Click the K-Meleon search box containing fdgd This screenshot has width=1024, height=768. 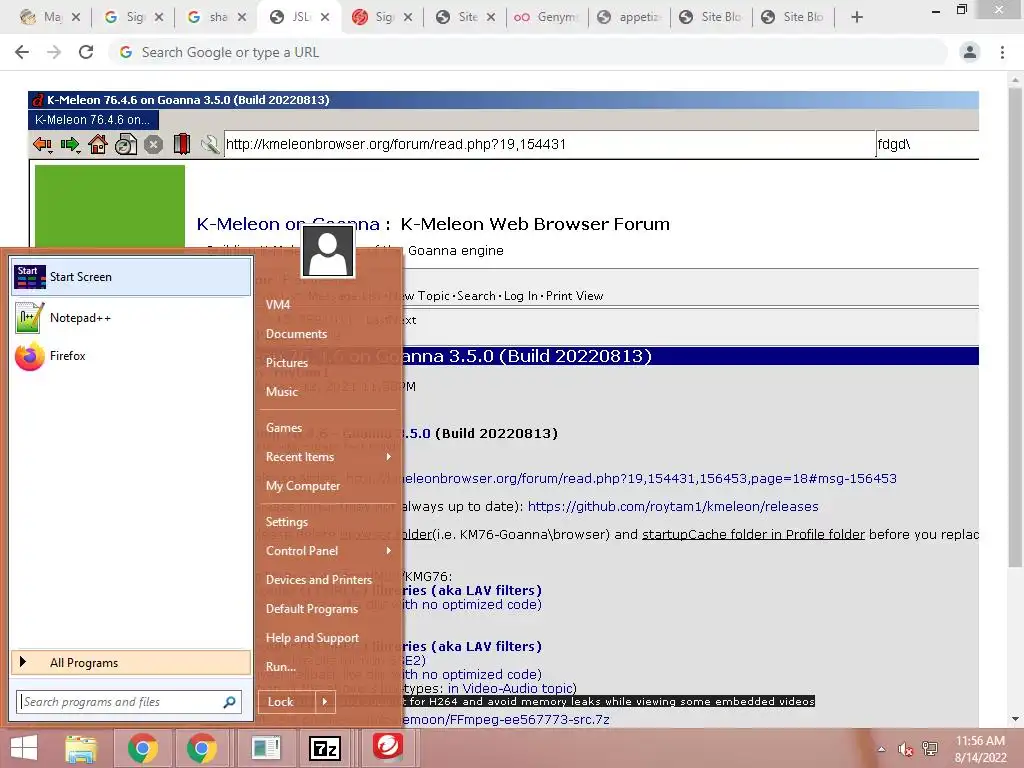coord(927,144)
